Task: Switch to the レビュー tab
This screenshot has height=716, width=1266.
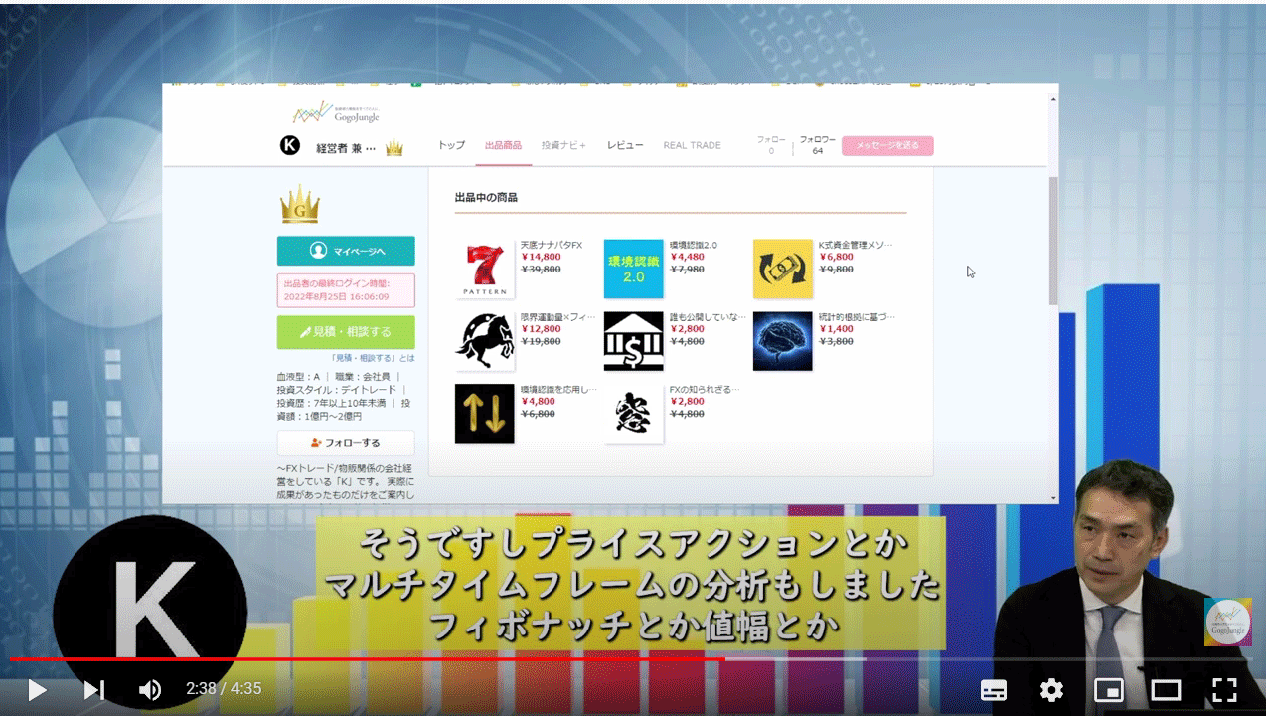Action: (625, 146)
